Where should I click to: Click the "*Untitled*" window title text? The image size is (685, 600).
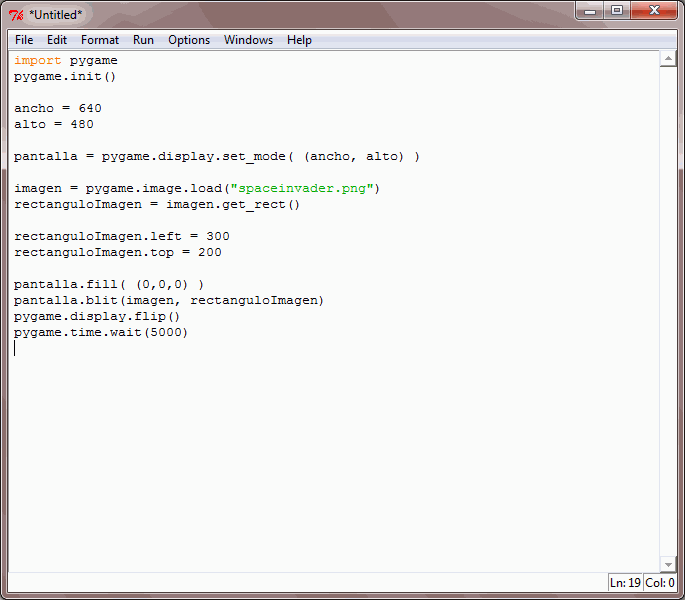click(x=55, y=15)
